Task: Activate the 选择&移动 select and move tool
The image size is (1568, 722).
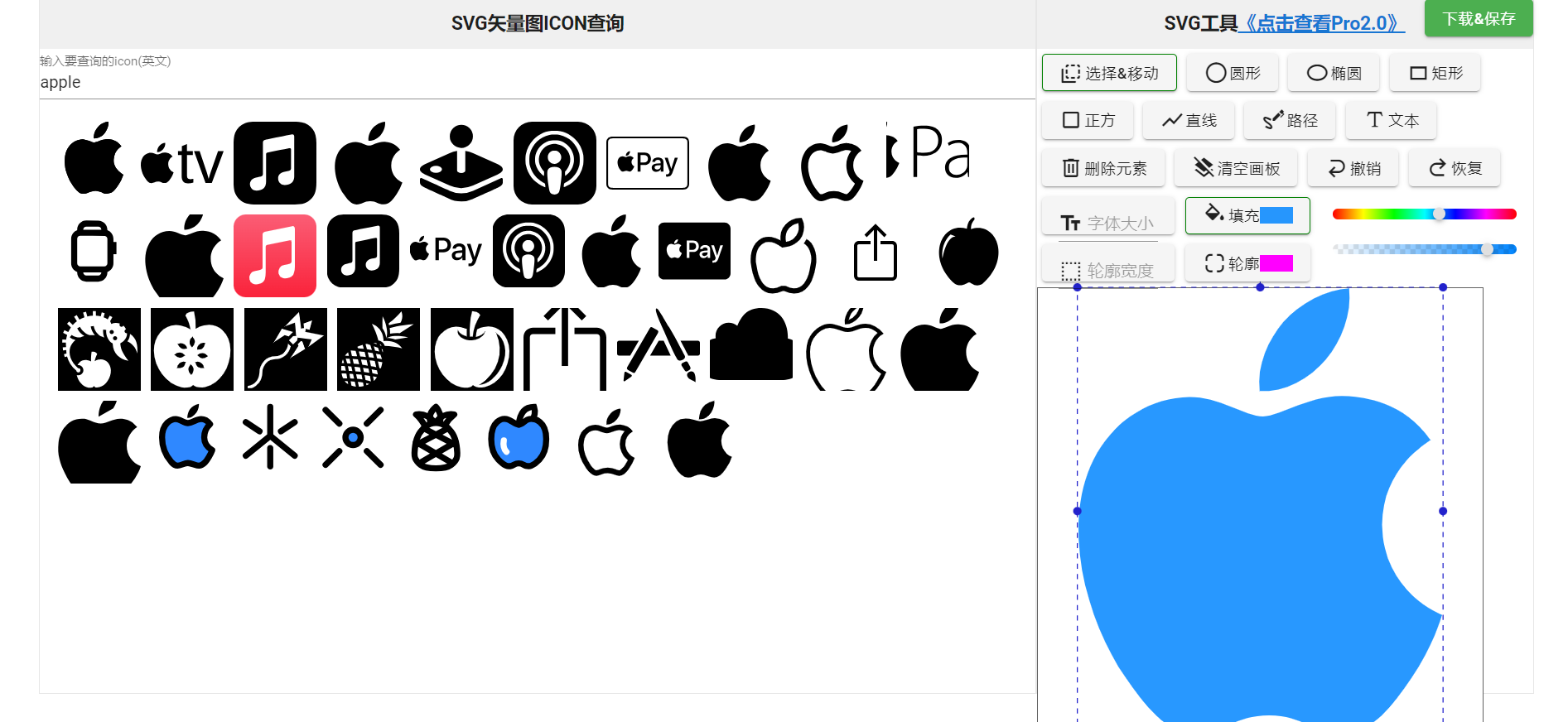Action: 1109,73
